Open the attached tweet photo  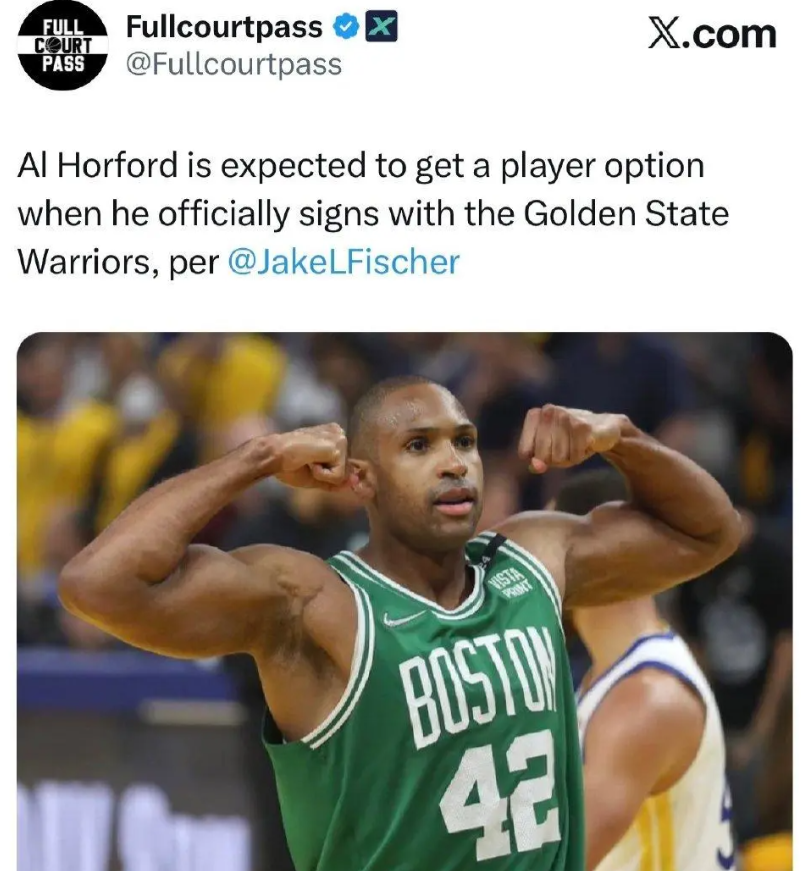point(404,602)
